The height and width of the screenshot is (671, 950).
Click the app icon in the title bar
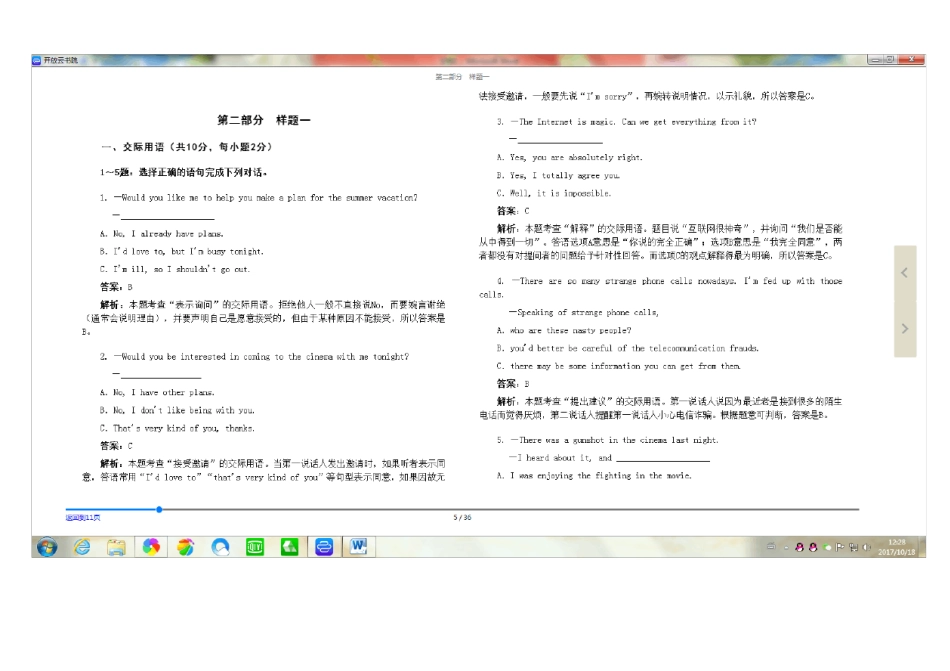[37, 60]
